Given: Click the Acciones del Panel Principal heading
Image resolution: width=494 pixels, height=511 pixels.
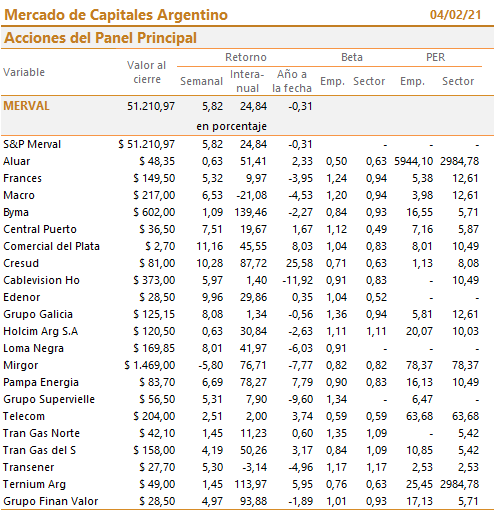Looking at the screenshot, I should 100,38.
